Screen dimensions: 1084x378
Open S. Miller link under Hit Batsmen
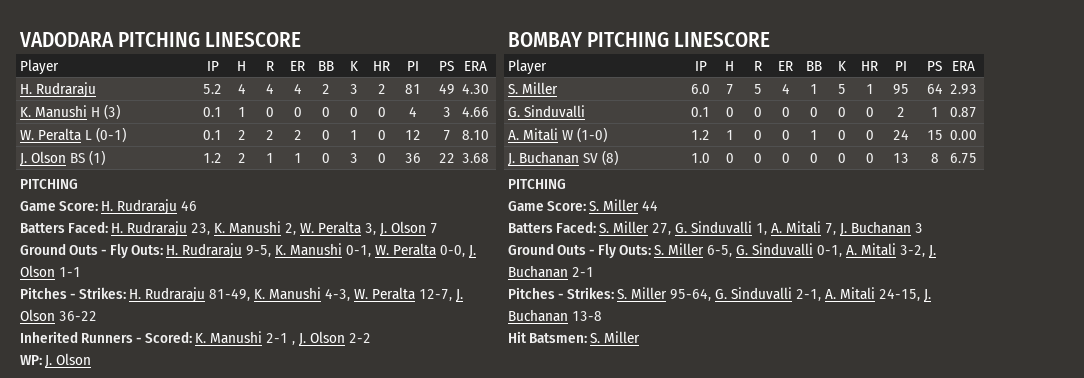coord(615,338)
